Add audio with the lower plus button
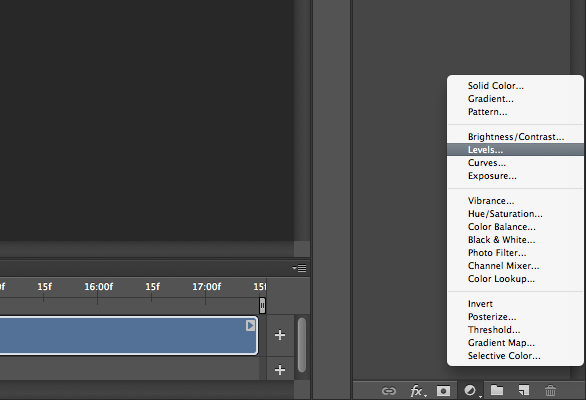586x400 pixels. coord(280,370)
